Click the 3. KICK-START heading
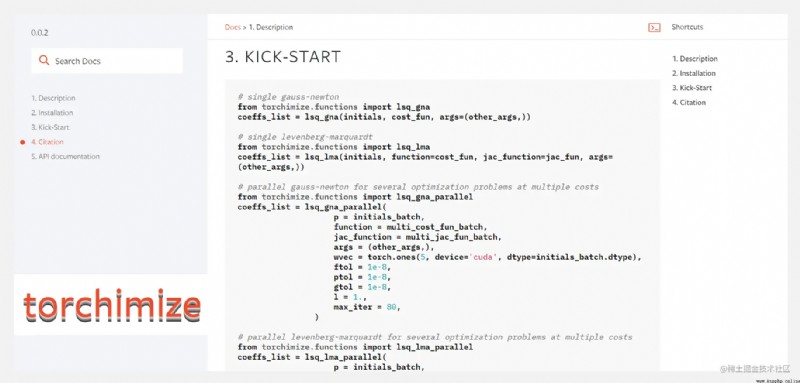 click(283, 57)
